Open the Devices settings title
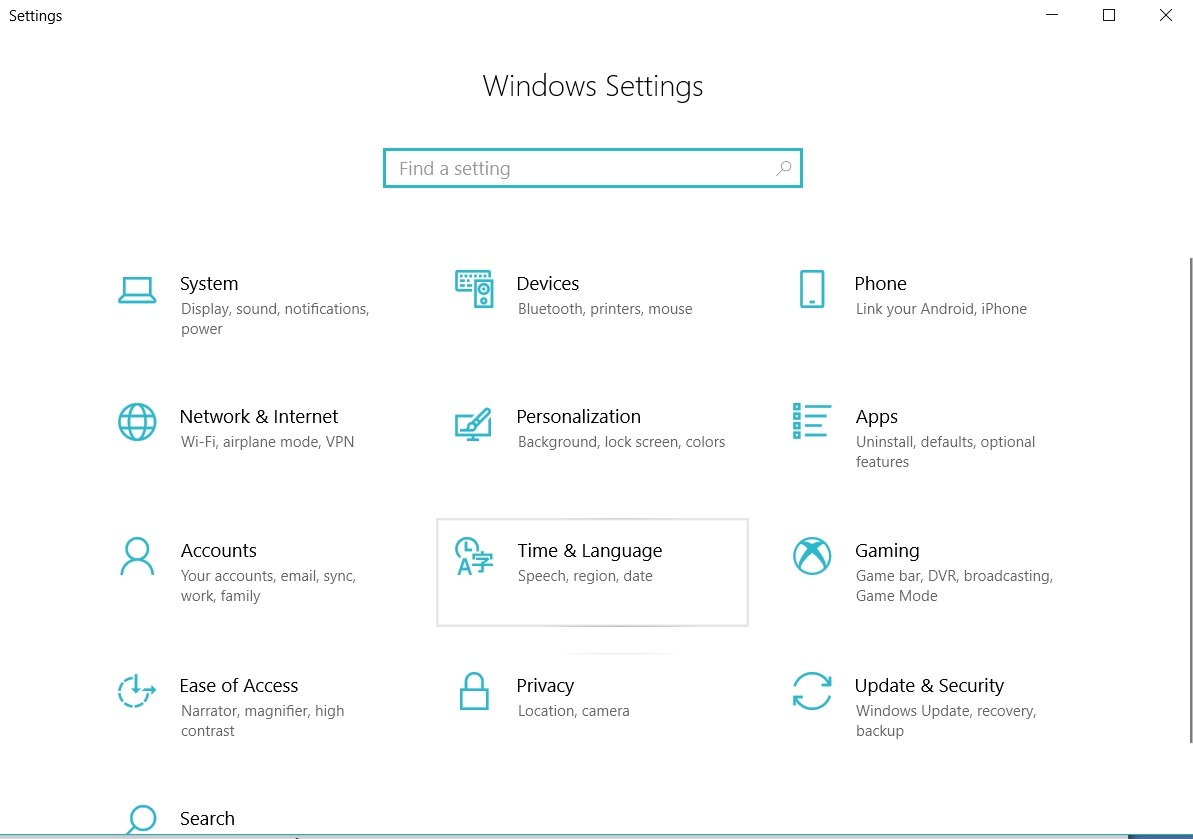 pos(548,284)
